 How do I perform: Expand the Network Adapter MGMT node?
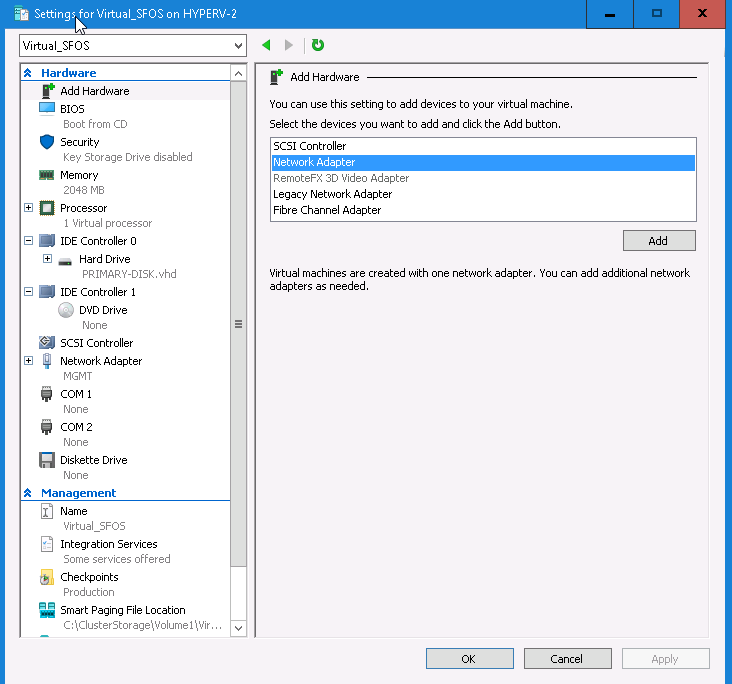tap(28, 361)
